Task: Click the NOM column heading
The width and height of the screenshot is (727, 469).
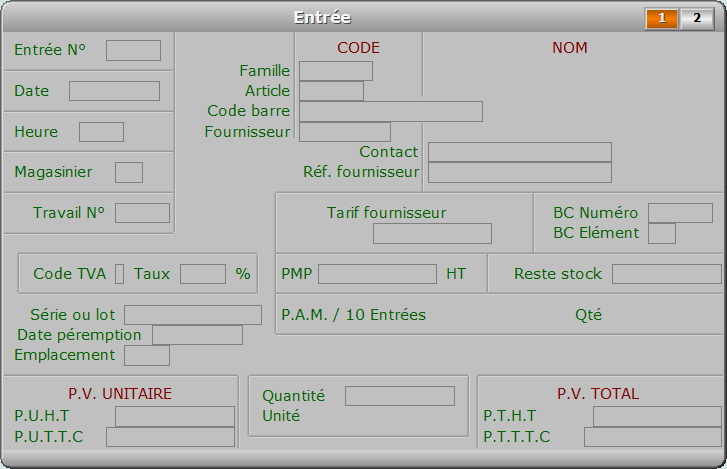Action: coord(570,48)
